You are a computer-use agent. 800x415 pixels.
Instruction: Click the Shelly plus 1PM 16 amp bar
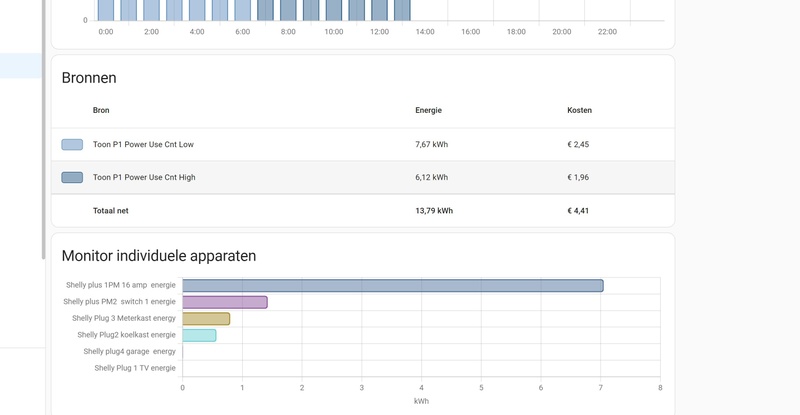coord(392,286)
